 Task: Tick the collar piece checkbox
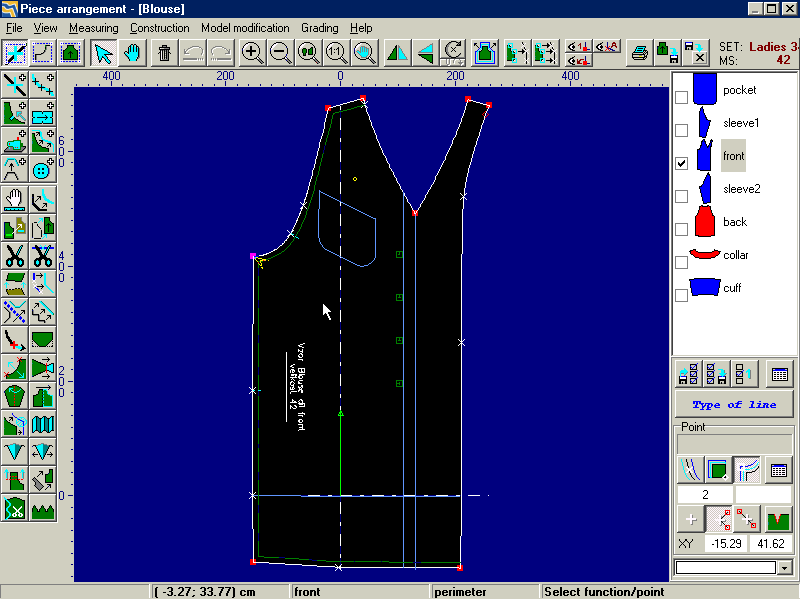[681, 262]
